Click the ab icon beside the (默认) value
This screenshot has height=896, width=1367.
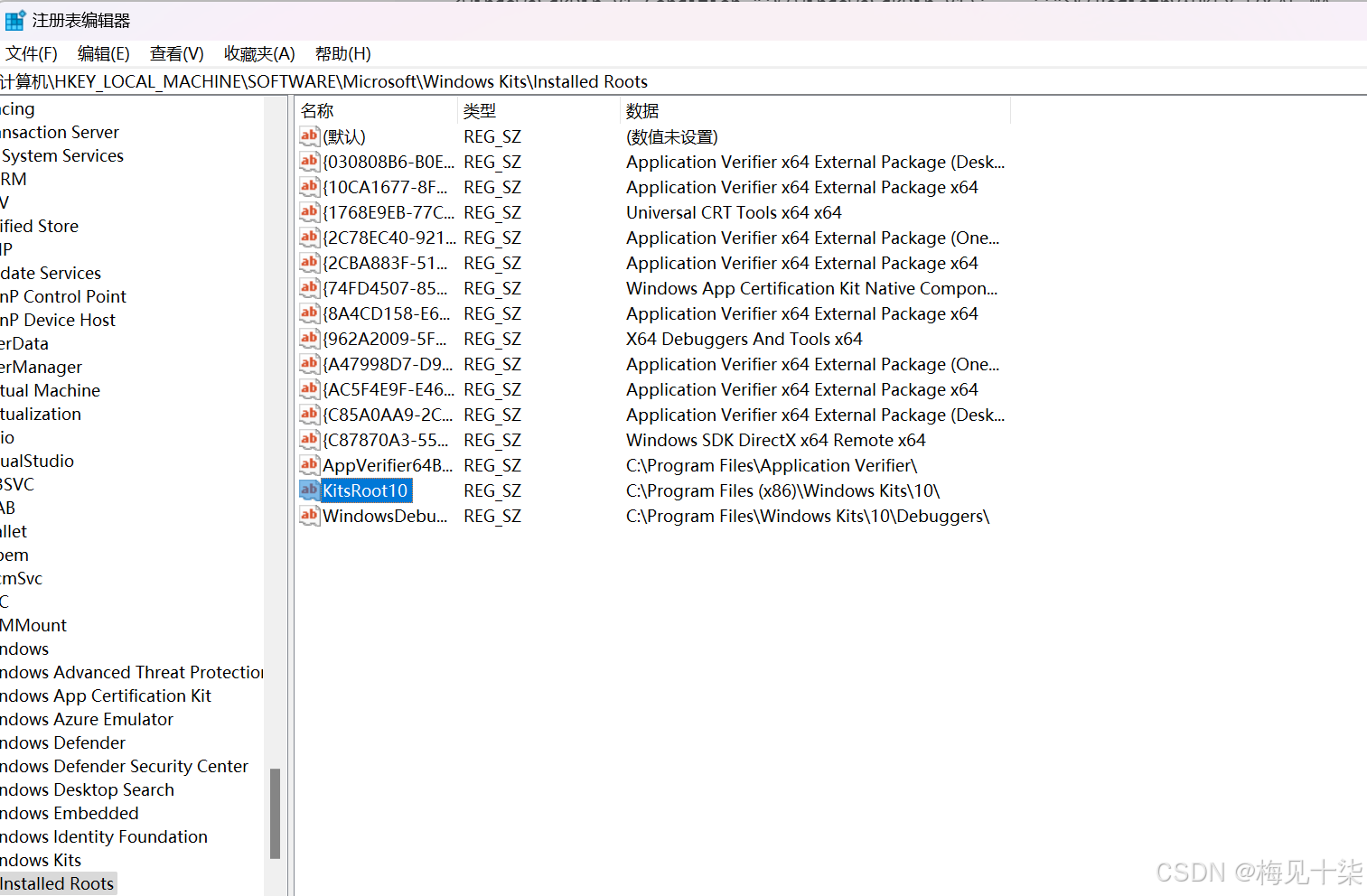point(308,136)
